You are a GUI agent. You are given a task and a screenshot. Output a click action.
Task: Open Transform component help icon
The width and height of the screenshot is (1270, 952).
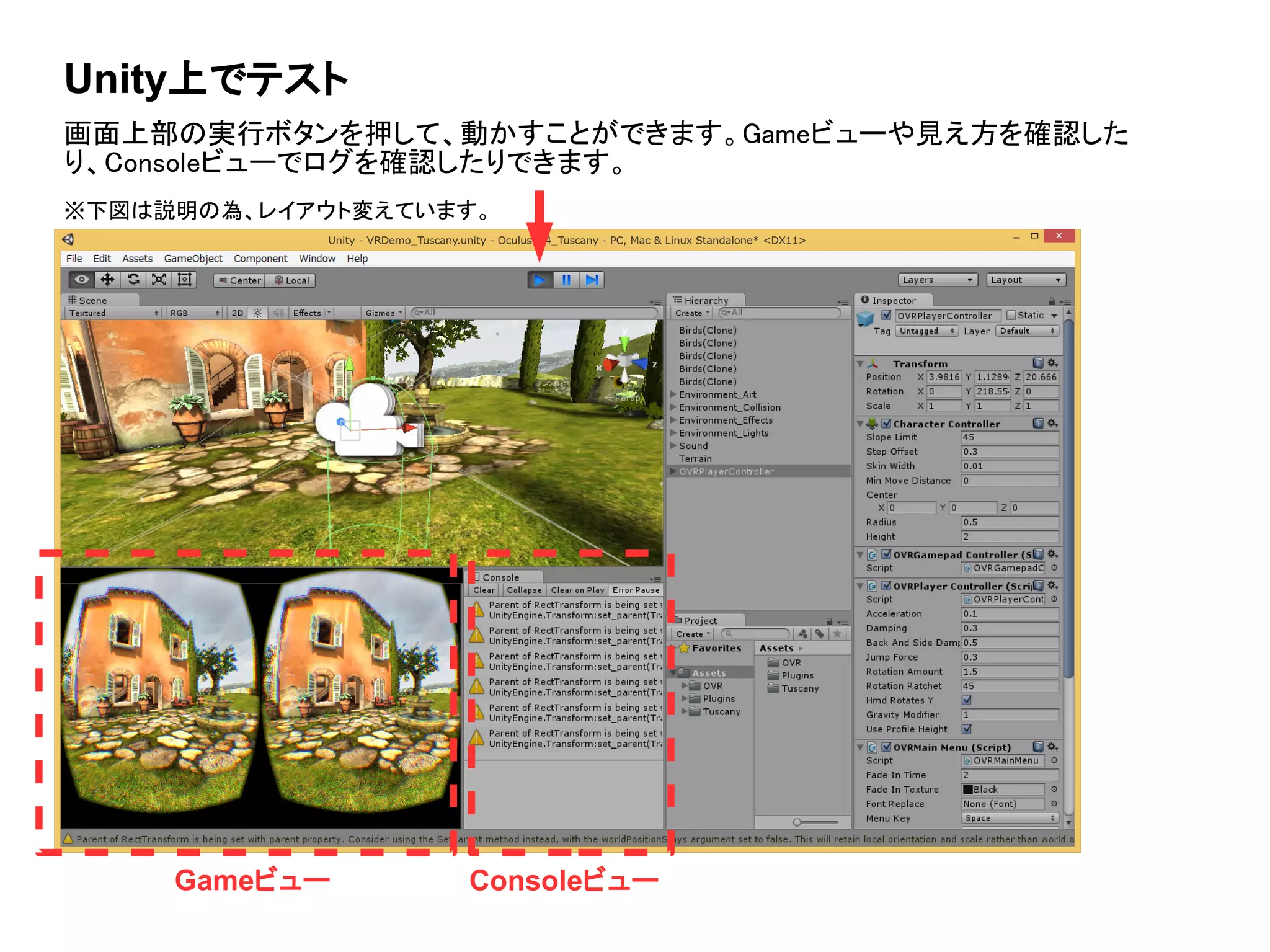pos(1038,363)
